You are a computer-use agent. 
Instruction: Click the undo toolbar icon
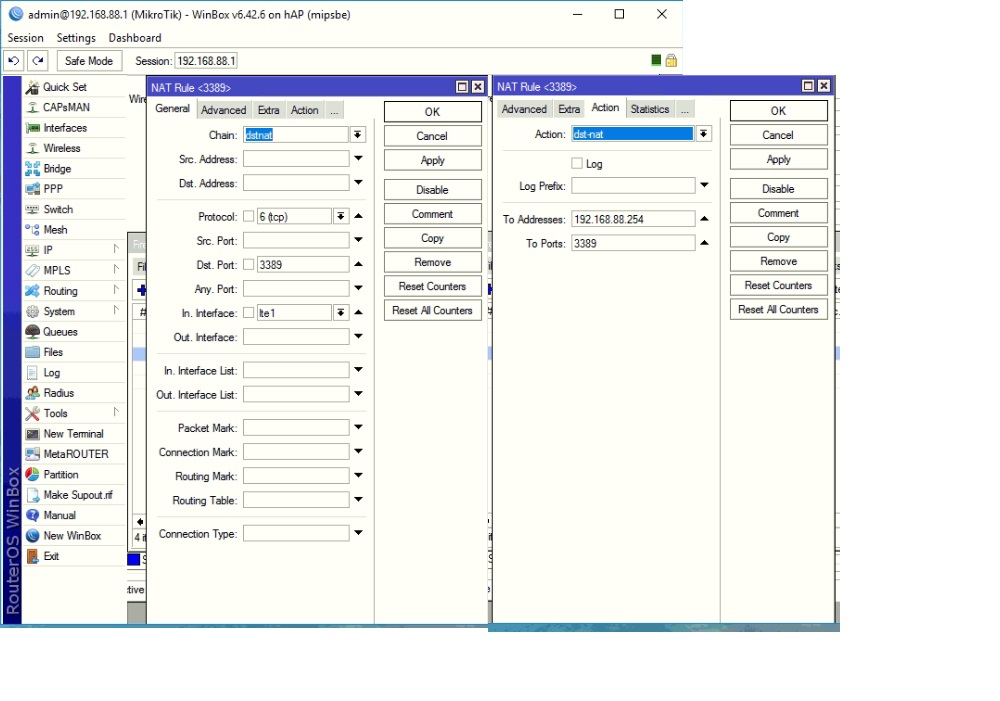(13, 61)
